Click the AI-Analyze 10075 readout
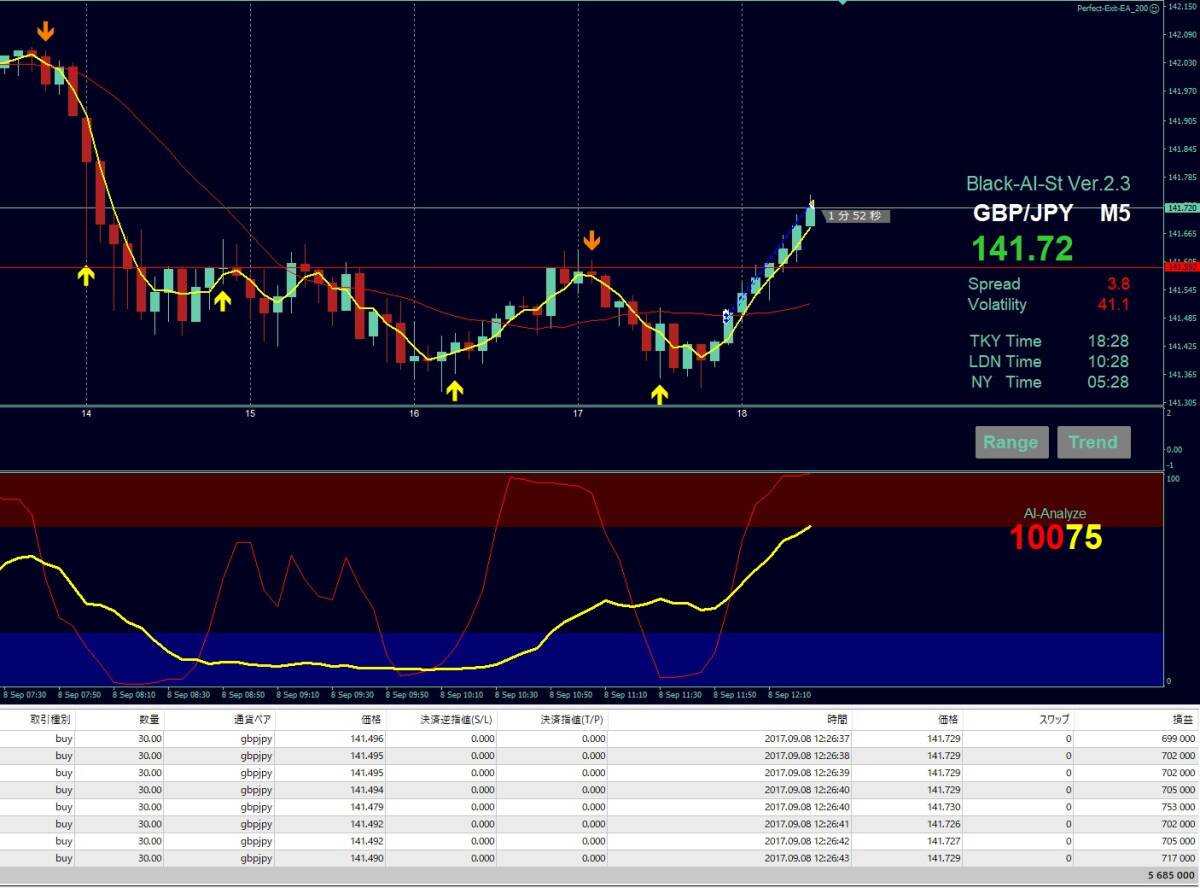Screen dimensions: 1200x888 [x=1055, y=537]
